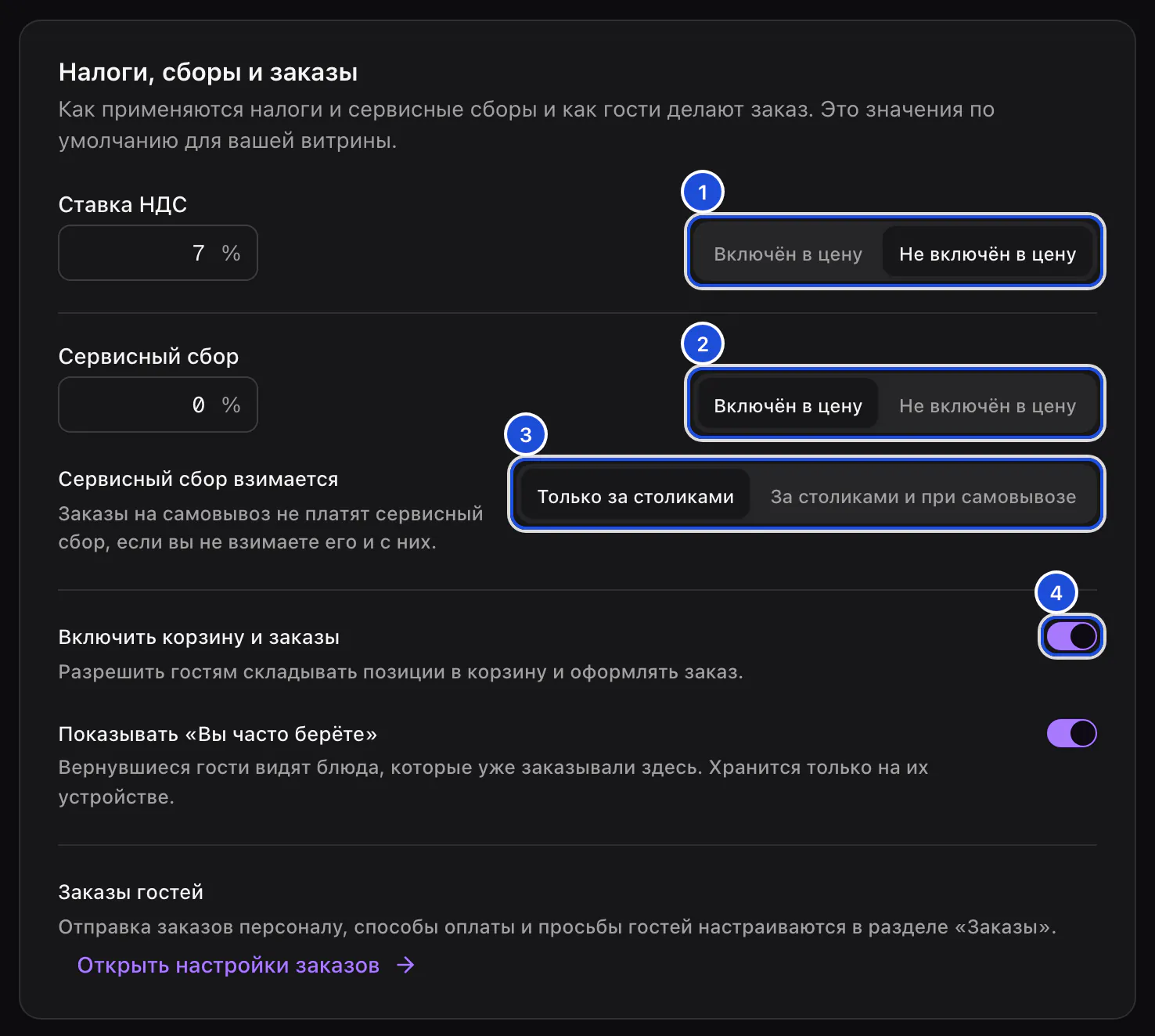Select 'За столиками и при самовывозе' option

coord(923,496)
